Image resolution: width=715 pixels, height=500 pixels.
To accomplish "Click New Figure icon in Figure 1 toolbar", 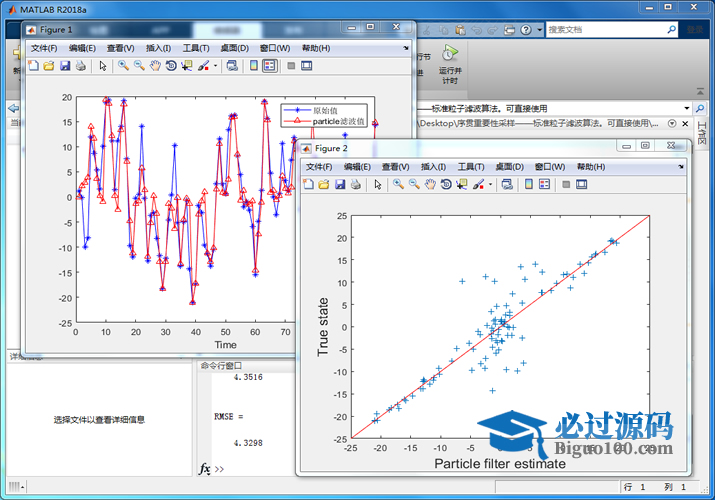I will click(33, 66).
